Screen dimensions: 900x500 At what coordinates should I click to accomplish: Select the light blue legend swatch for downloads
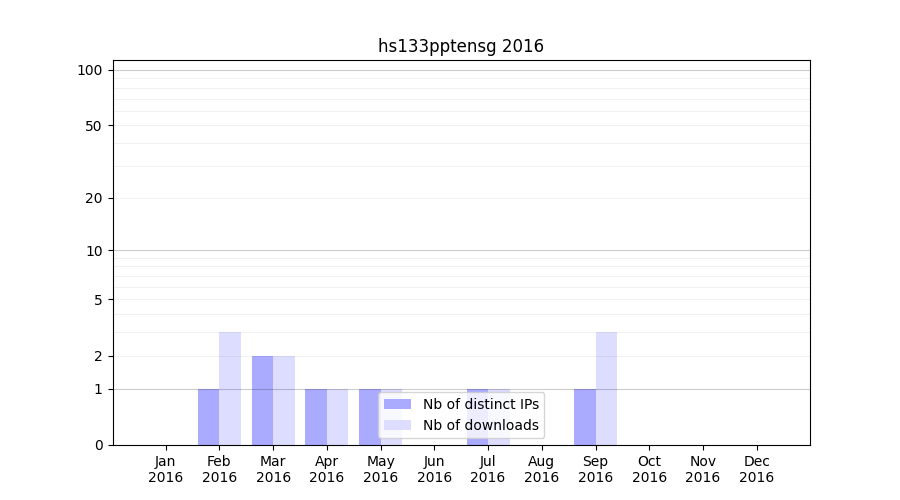click(397, 425)
